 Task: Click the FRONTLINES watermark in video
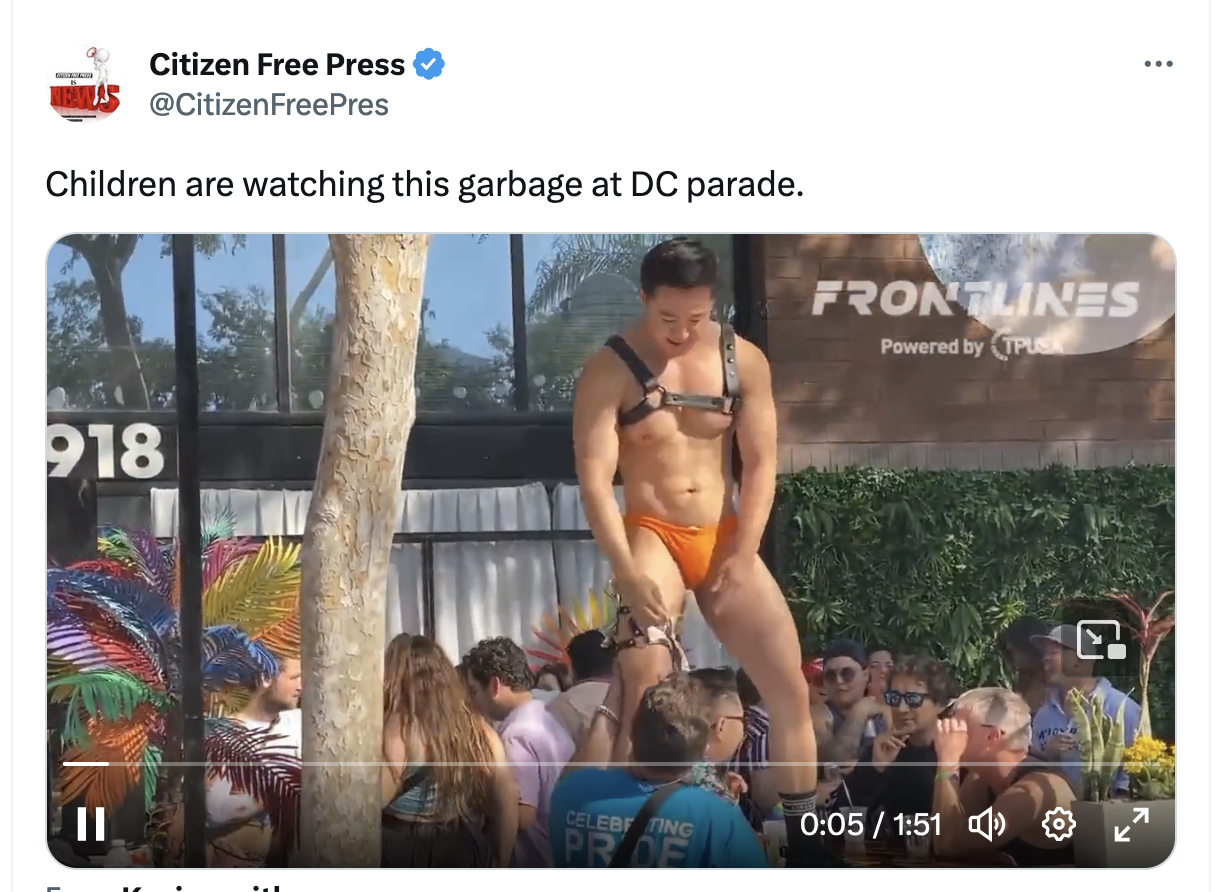coord(975,300)
